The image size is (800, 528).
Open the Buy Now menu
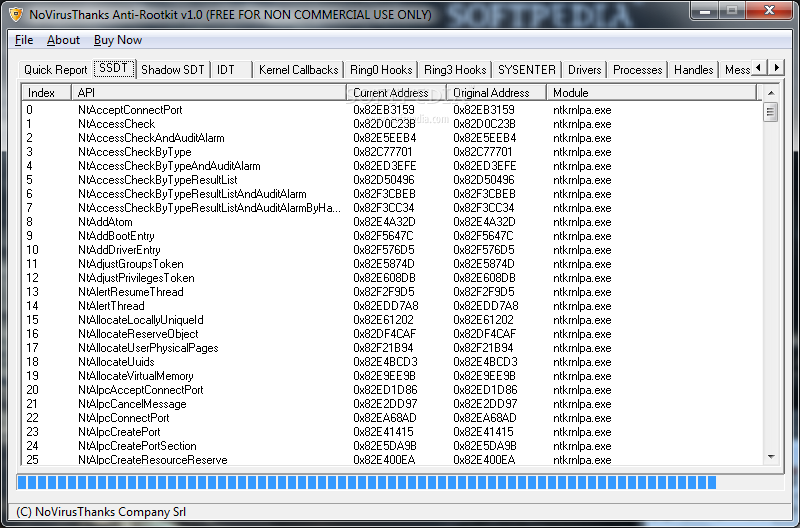pyautogui.click(x=118, y=40)
